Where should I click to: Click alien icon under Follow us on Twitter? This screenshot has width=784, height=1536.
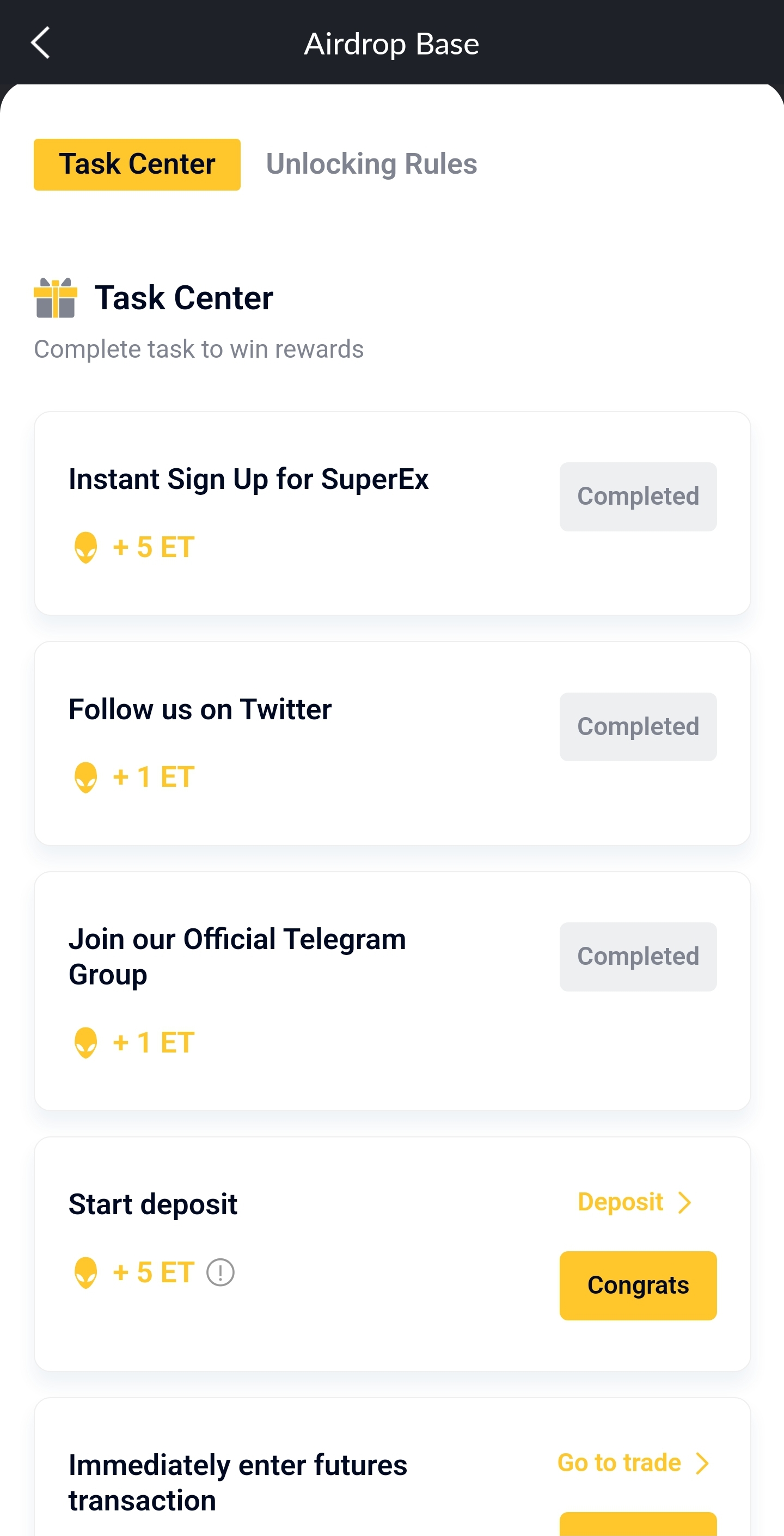[x=86, y=778]
